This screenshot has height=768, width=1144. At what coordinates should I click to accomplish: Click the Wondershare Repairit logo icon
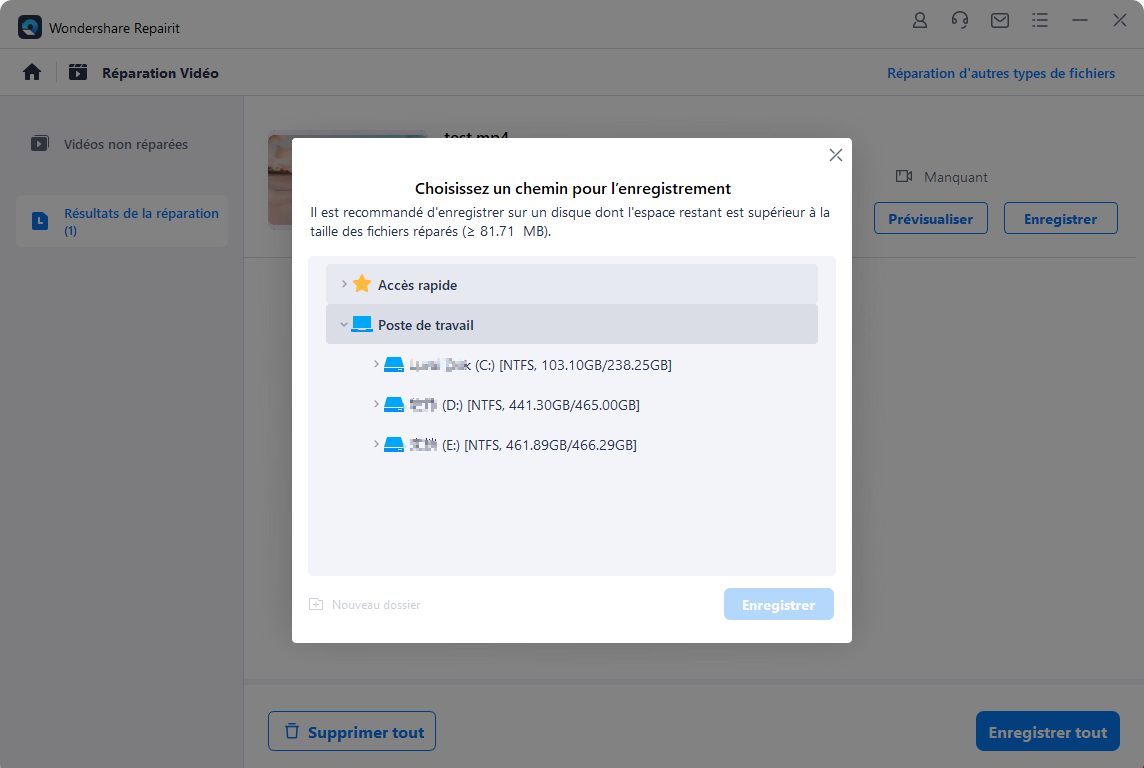coord(30,28)
